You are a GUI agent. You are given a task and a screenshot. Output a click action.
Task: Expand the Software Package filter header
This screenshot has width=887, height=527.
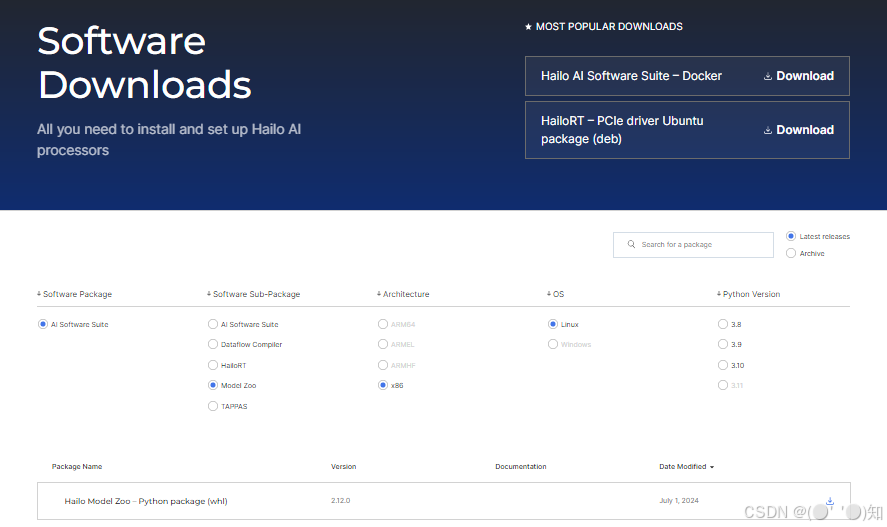(75, 294)
